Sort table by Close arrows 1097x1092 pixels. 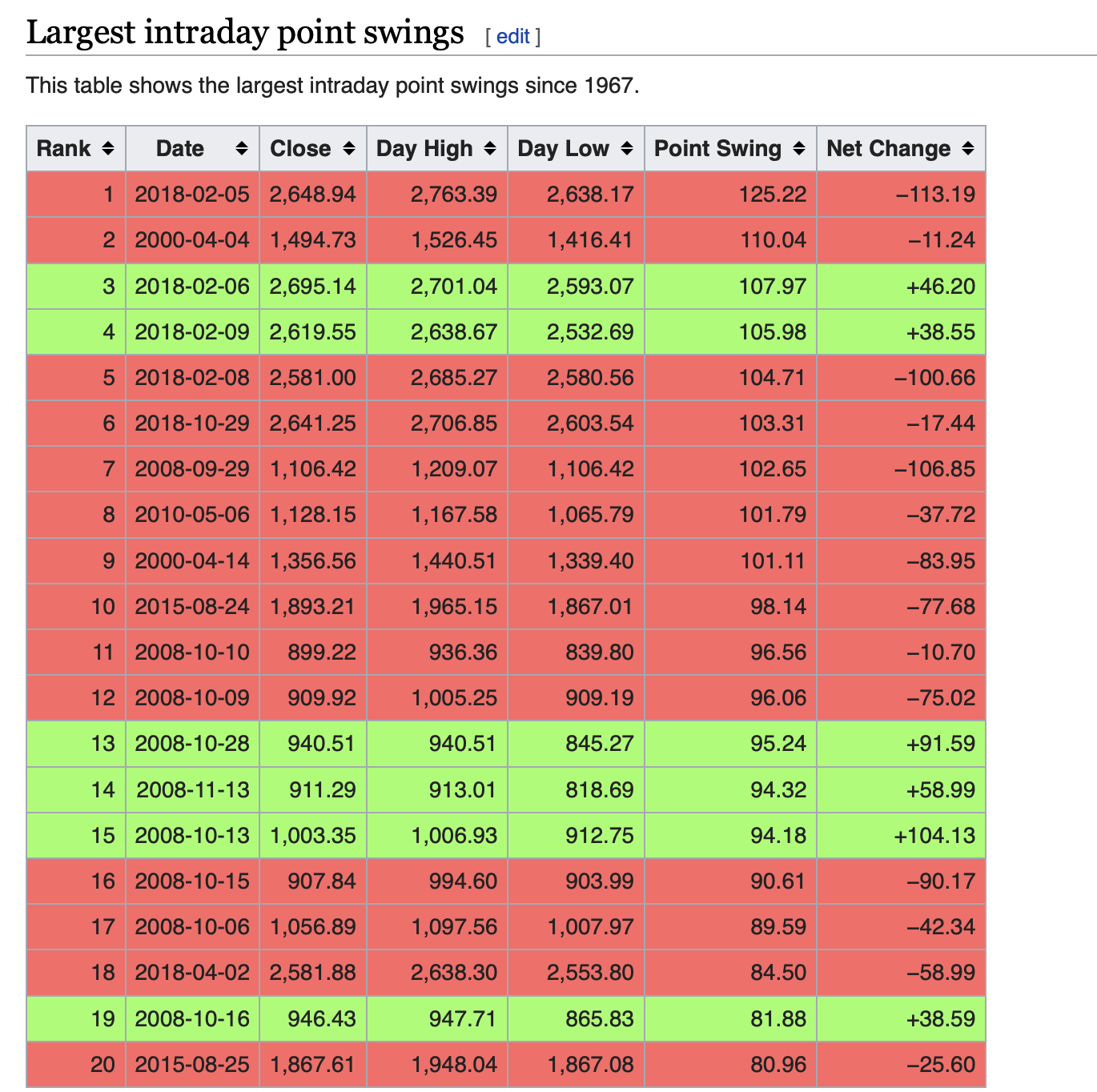click(349, 149)
